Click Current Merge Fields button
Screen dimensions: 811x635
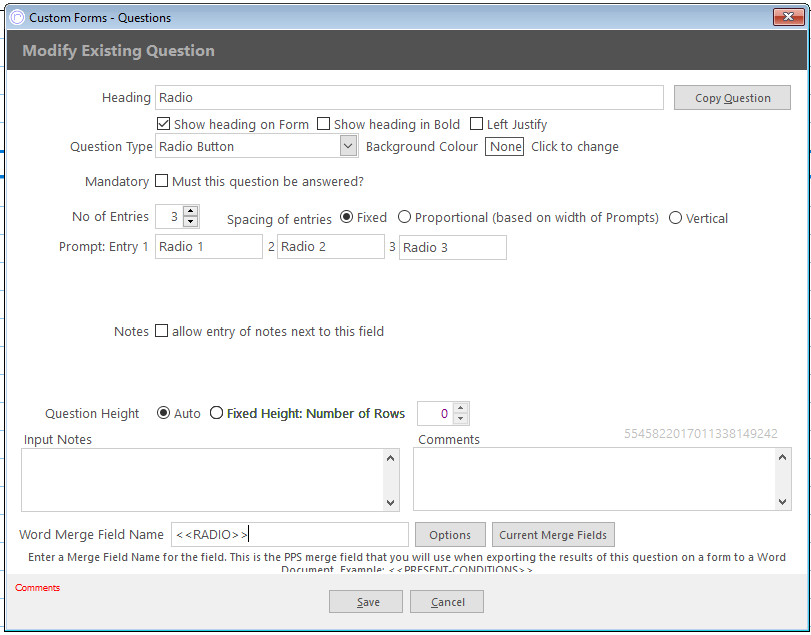click(553, 535)
